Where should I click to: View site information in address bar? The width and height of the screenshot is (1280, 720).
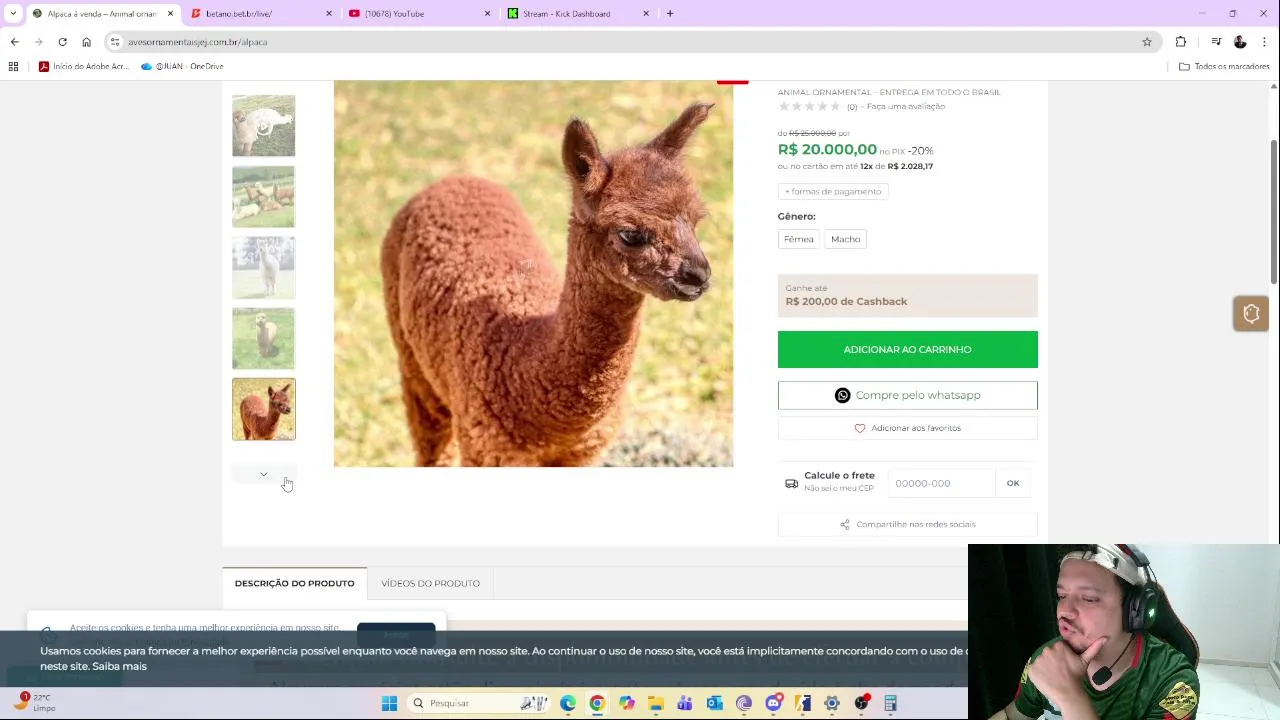115,42
